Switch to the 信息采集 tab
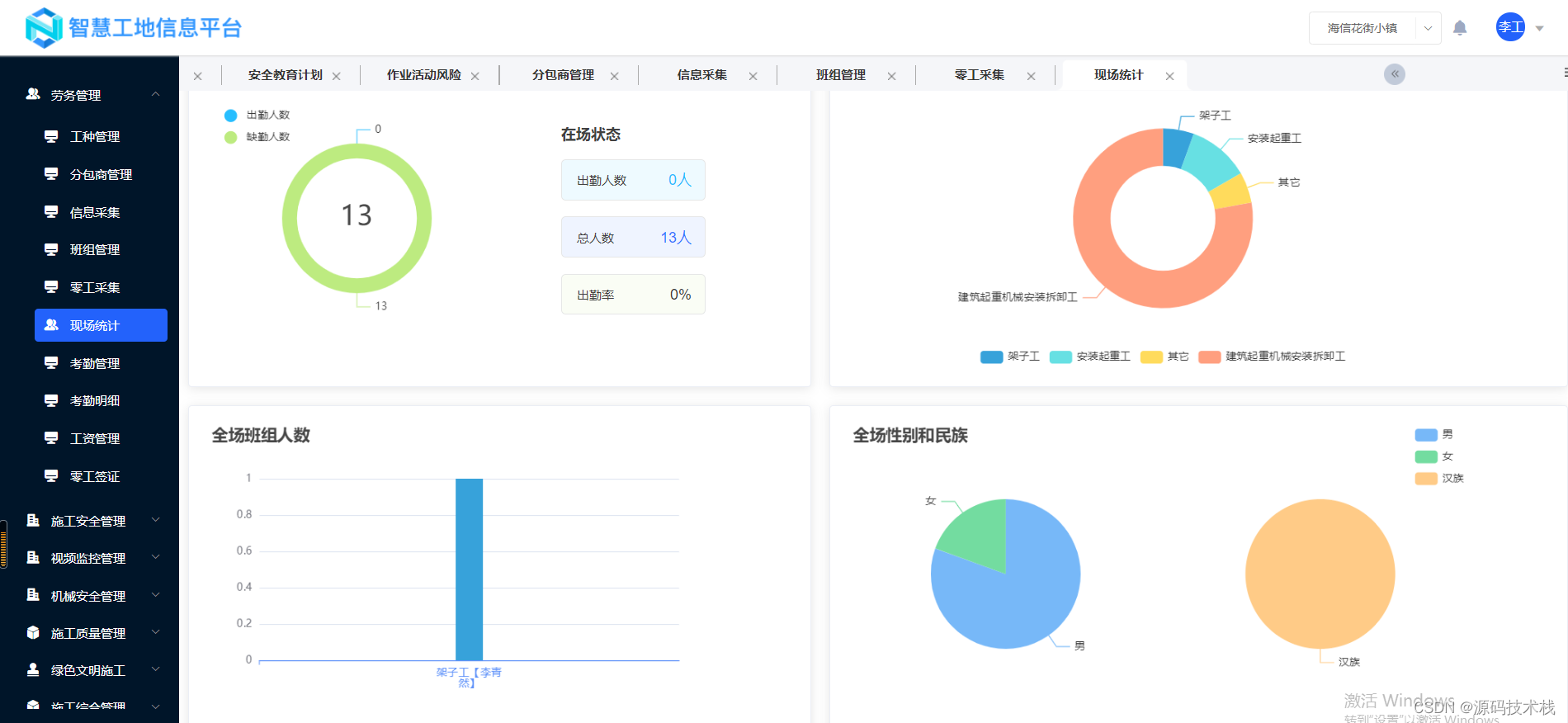 click(702, 75)
